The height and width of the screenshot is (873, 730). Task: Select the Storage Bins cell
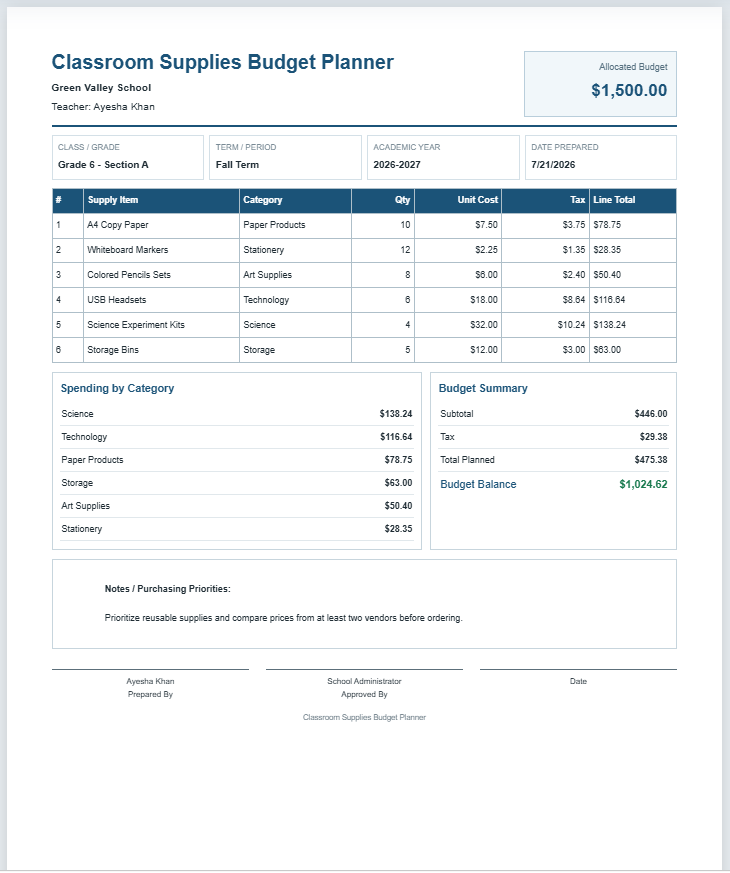161,350
